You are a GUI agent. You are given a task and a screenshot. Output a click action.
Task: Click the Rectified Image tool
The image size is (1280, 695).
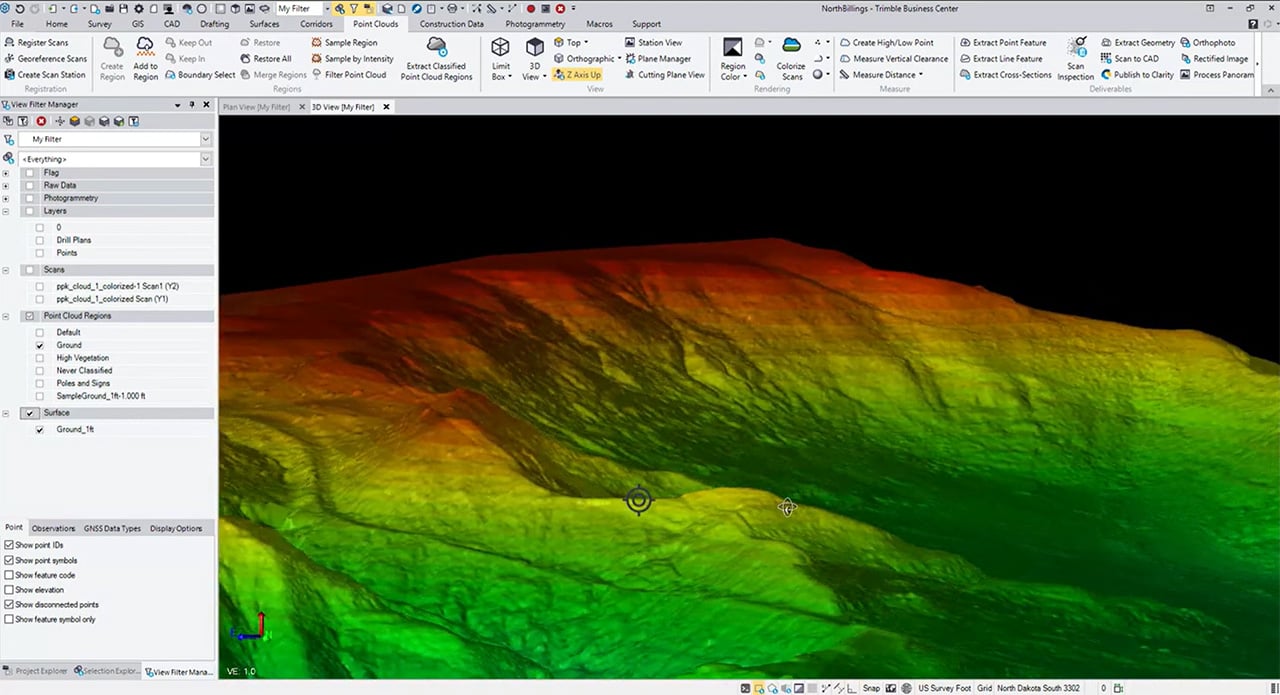click(1213, 59)
